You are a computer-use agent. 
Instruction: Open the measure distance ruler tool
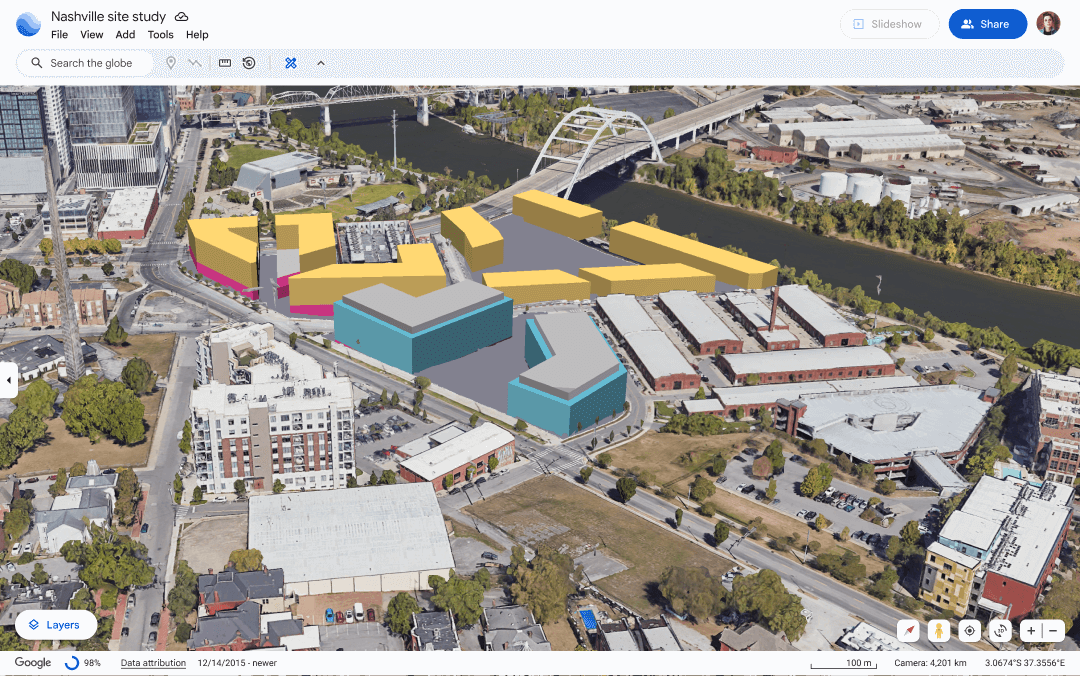(x=224, y=63)
